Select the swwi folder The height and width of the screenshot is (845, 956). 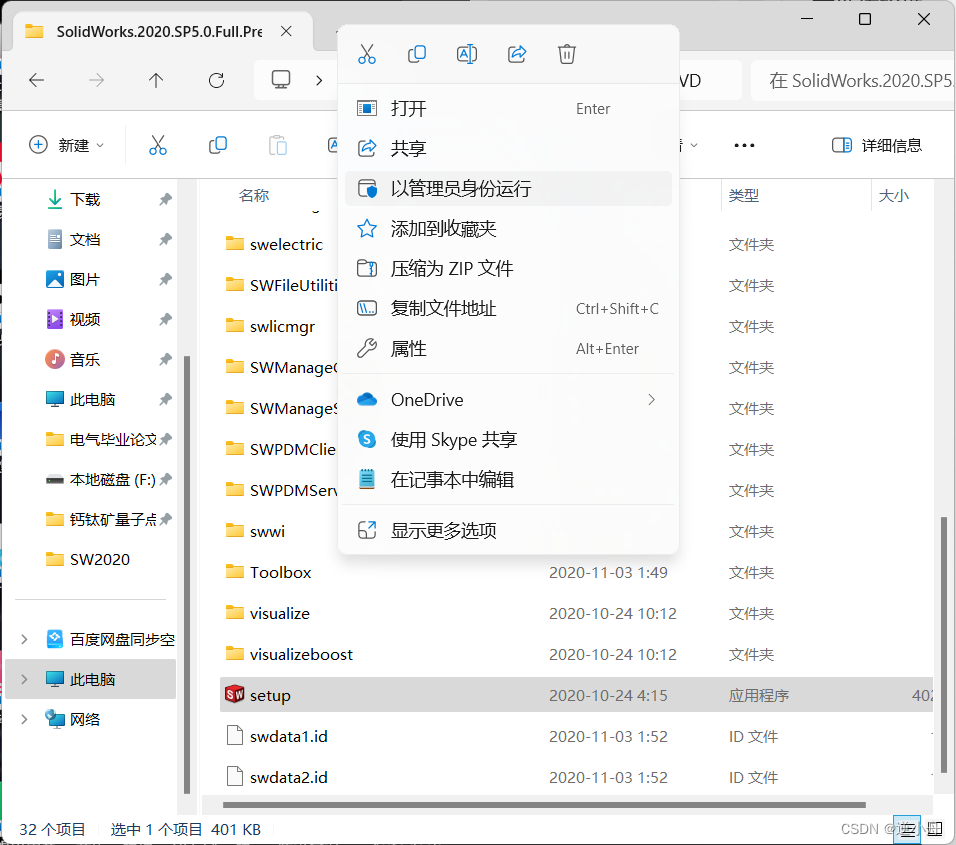coord(267,531)
